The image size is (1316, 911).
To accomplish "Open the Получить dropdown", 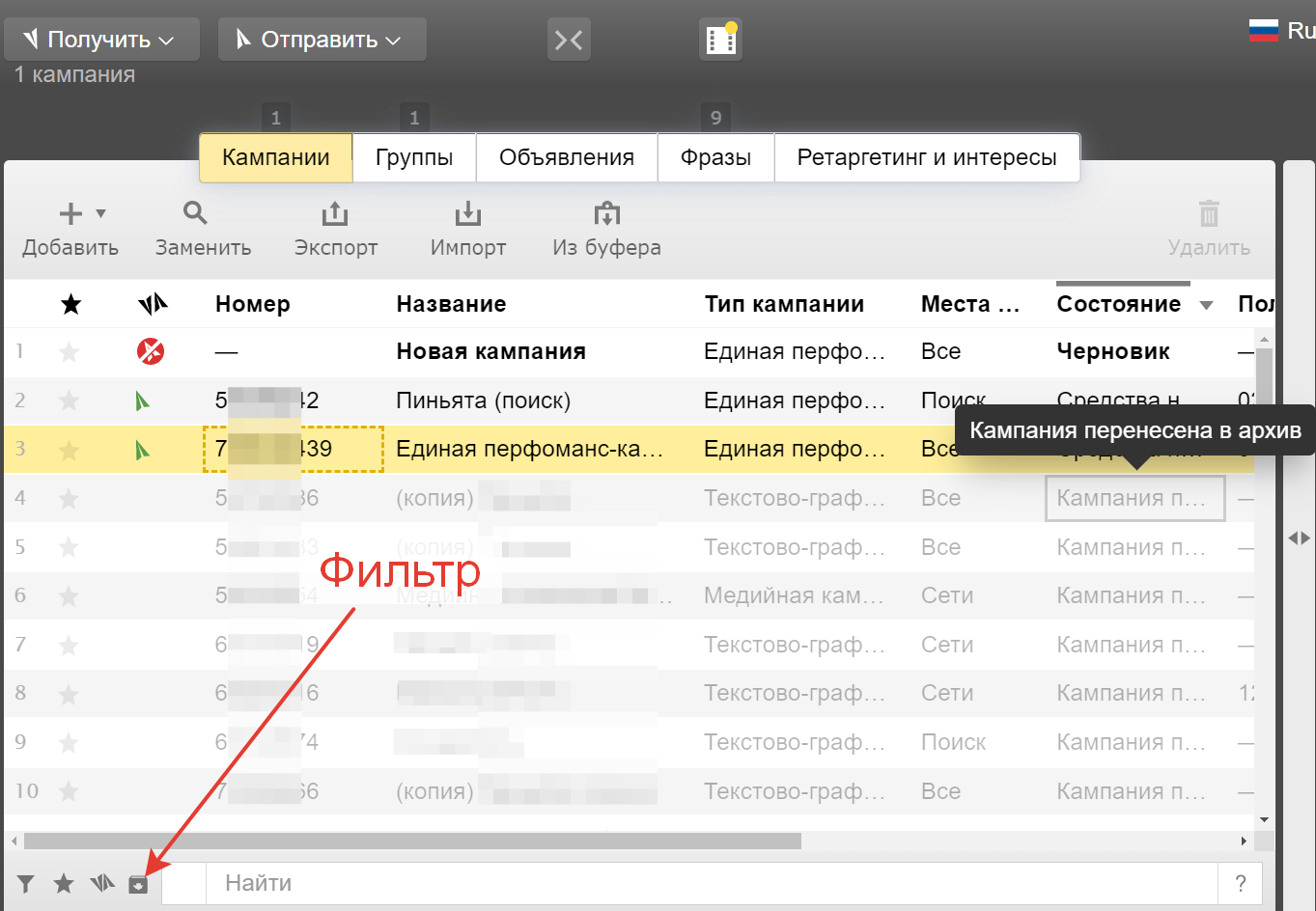I will 101,40.
